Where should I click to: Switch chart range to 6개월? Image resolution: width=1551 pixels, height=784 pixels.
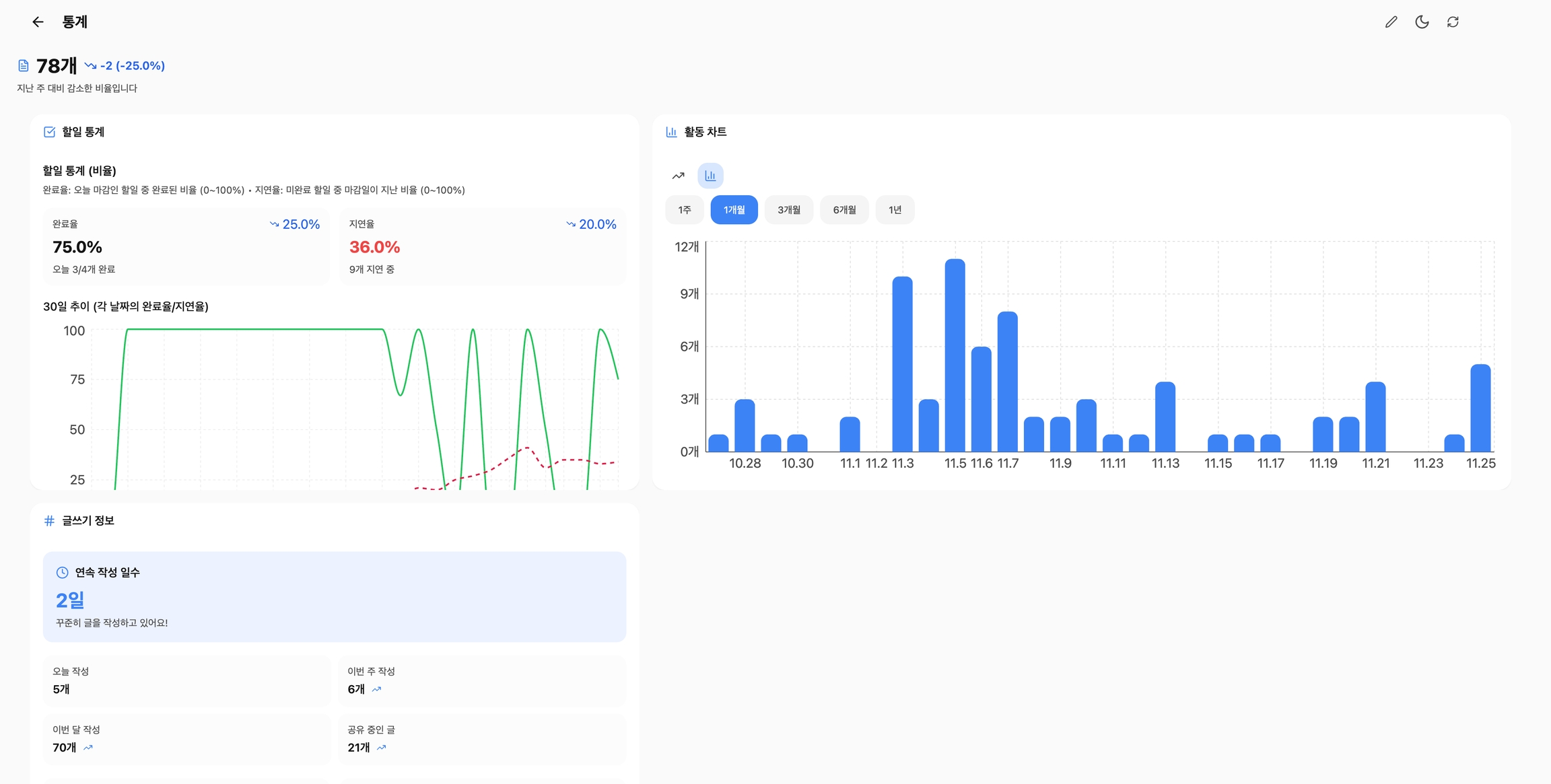pos(844,210)
